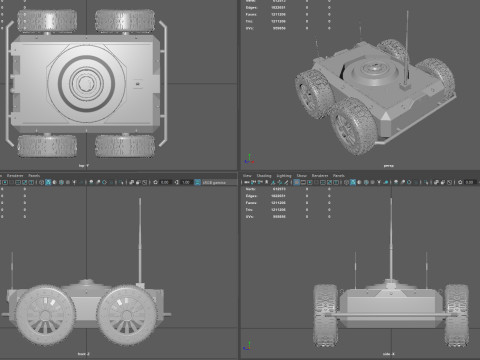Screen dimensions: 480x360
Task: Toggle X-ray mode in side panel toolbar
Action: (x=436, y=182)
